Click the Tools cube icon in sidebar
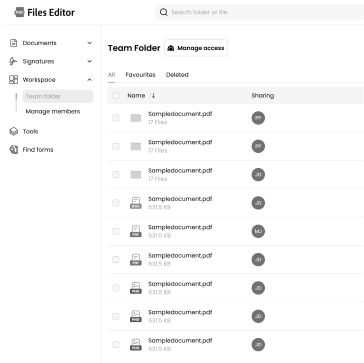This screenshot has height=363, width=364. pyautogui.click(x=13, y=131)
